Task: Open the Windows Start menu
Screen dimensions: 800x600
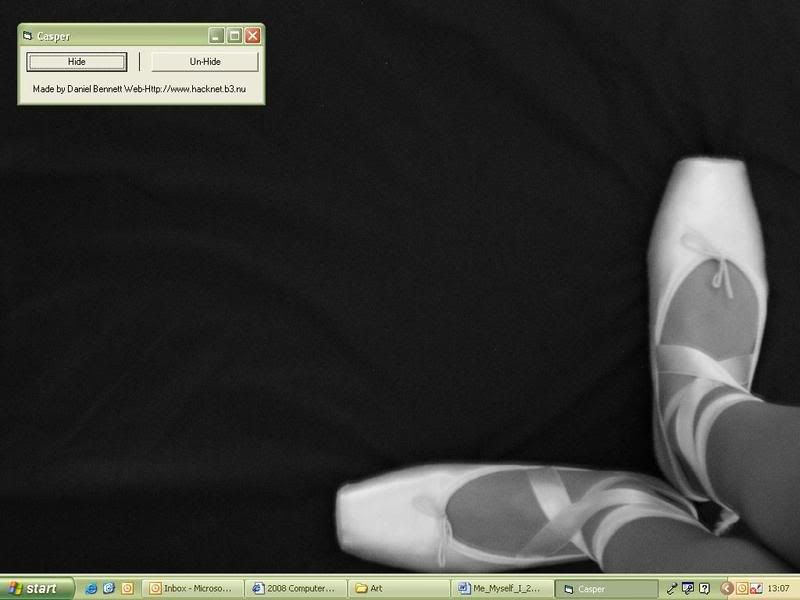Action: (x=37, y=589)
